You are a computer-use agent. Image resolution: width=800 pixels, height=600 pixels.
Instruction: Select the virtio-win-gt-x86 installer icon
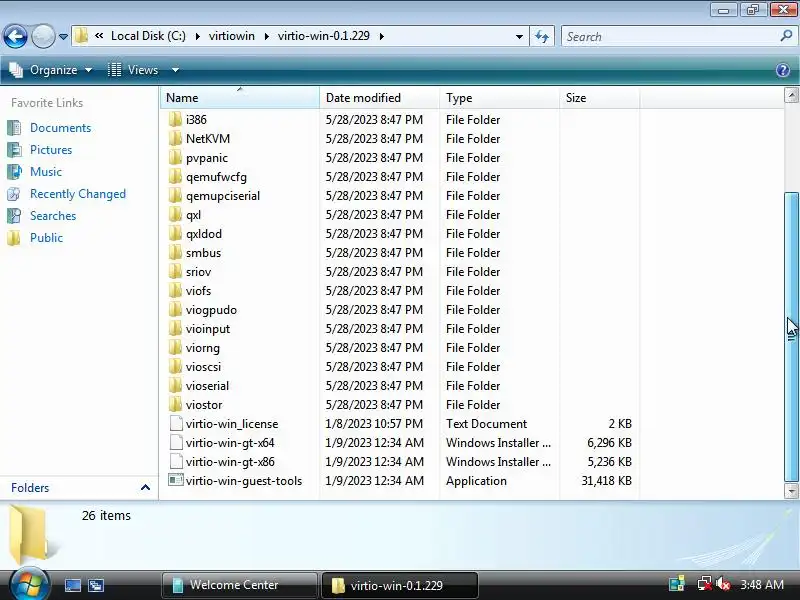(176, 461)
